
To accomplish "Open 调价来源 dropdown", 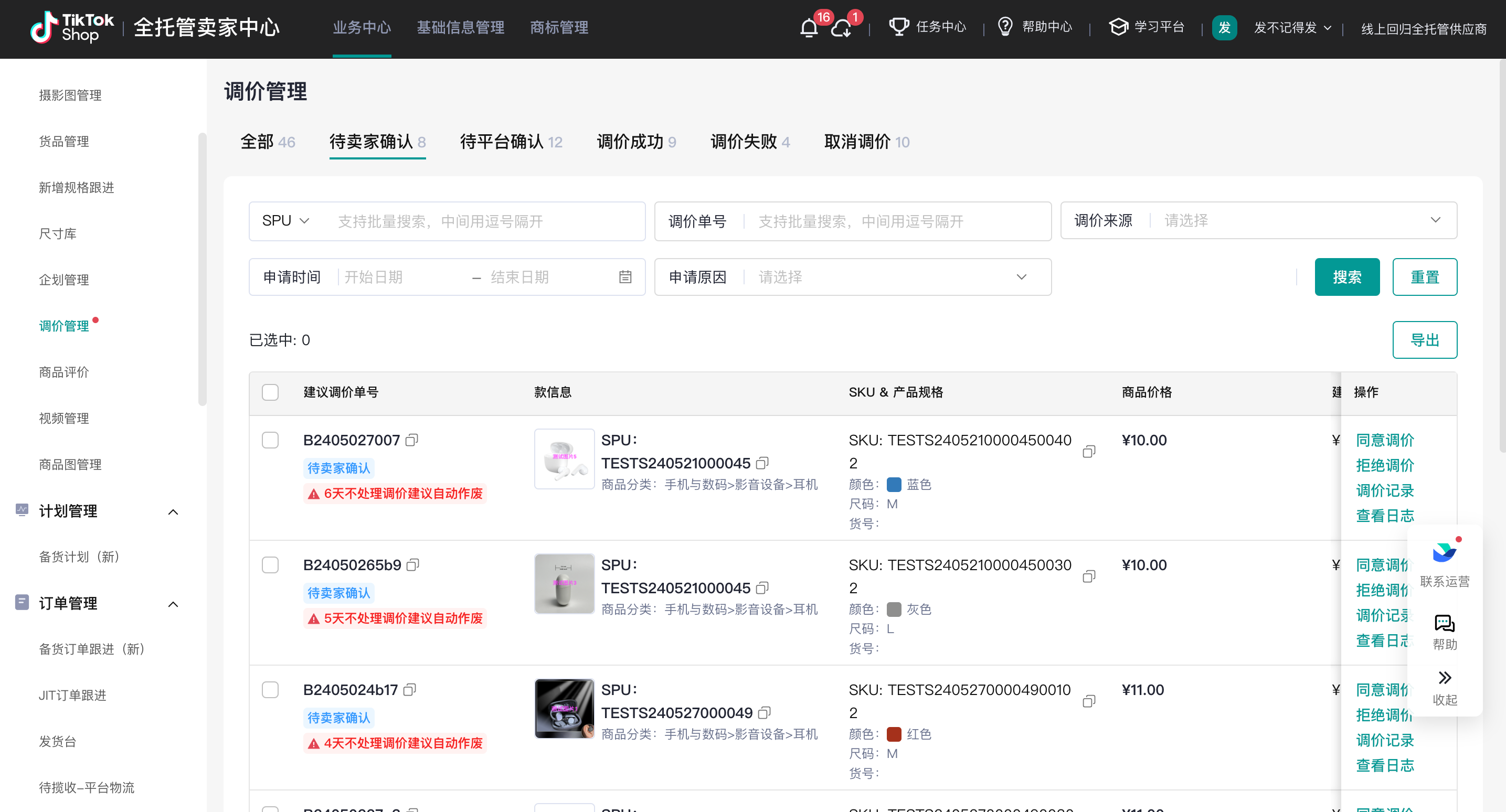I will point(1259,220).
